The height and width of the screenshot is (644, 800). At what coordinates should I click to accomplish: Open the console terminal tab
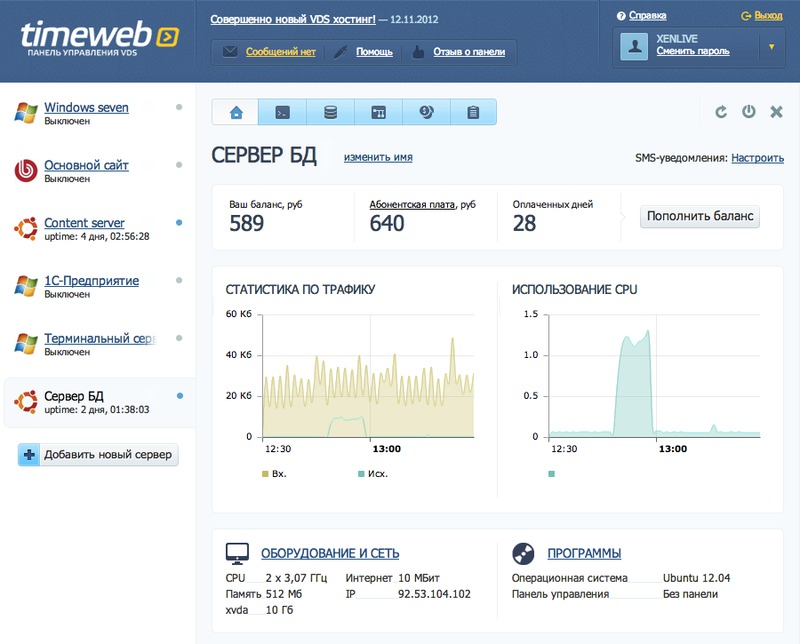point(282,112)
